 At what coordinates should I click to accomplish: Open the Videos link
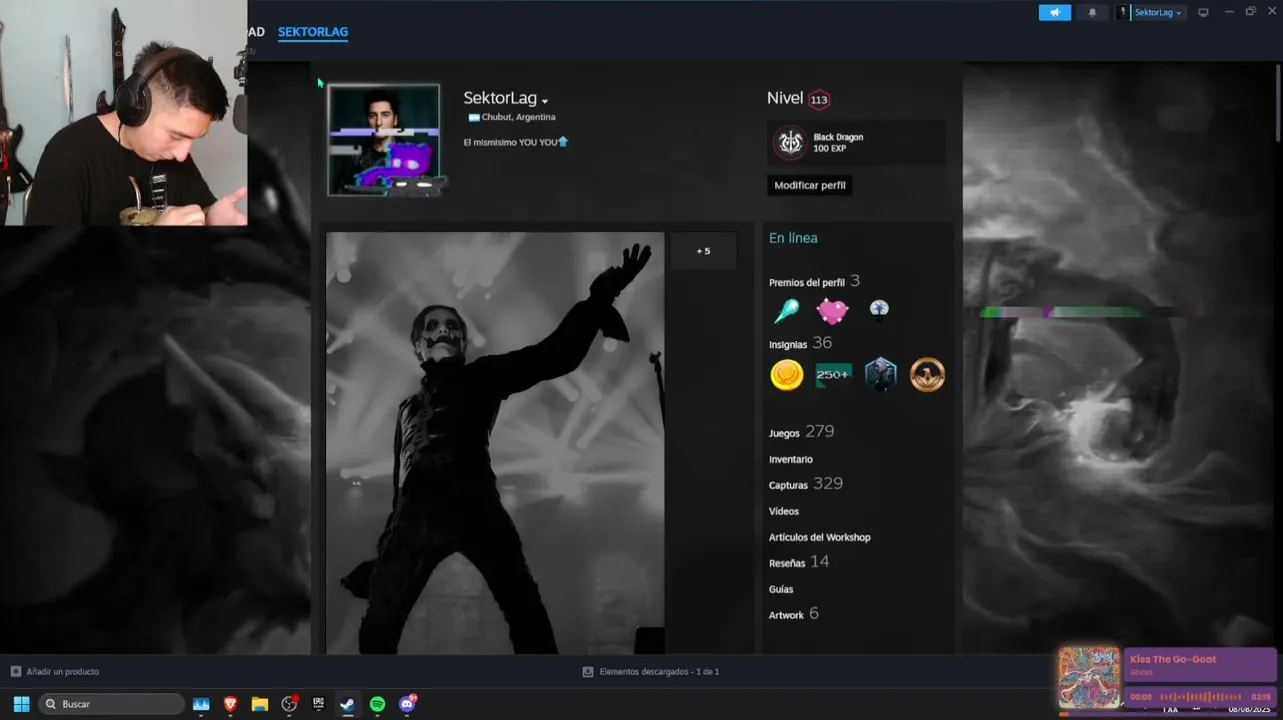pos(783,512)
